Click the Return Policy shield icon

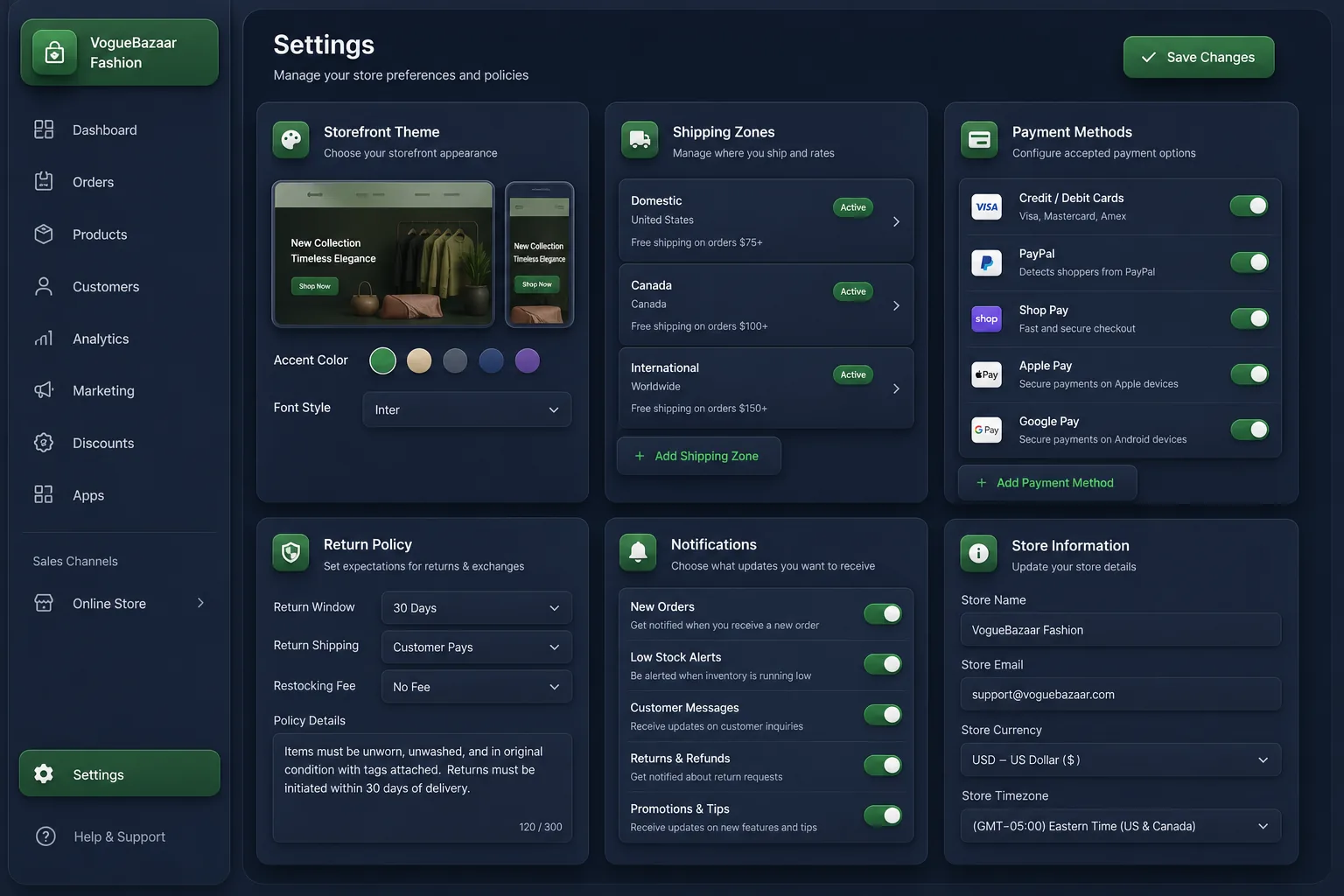tap(291, 553)
